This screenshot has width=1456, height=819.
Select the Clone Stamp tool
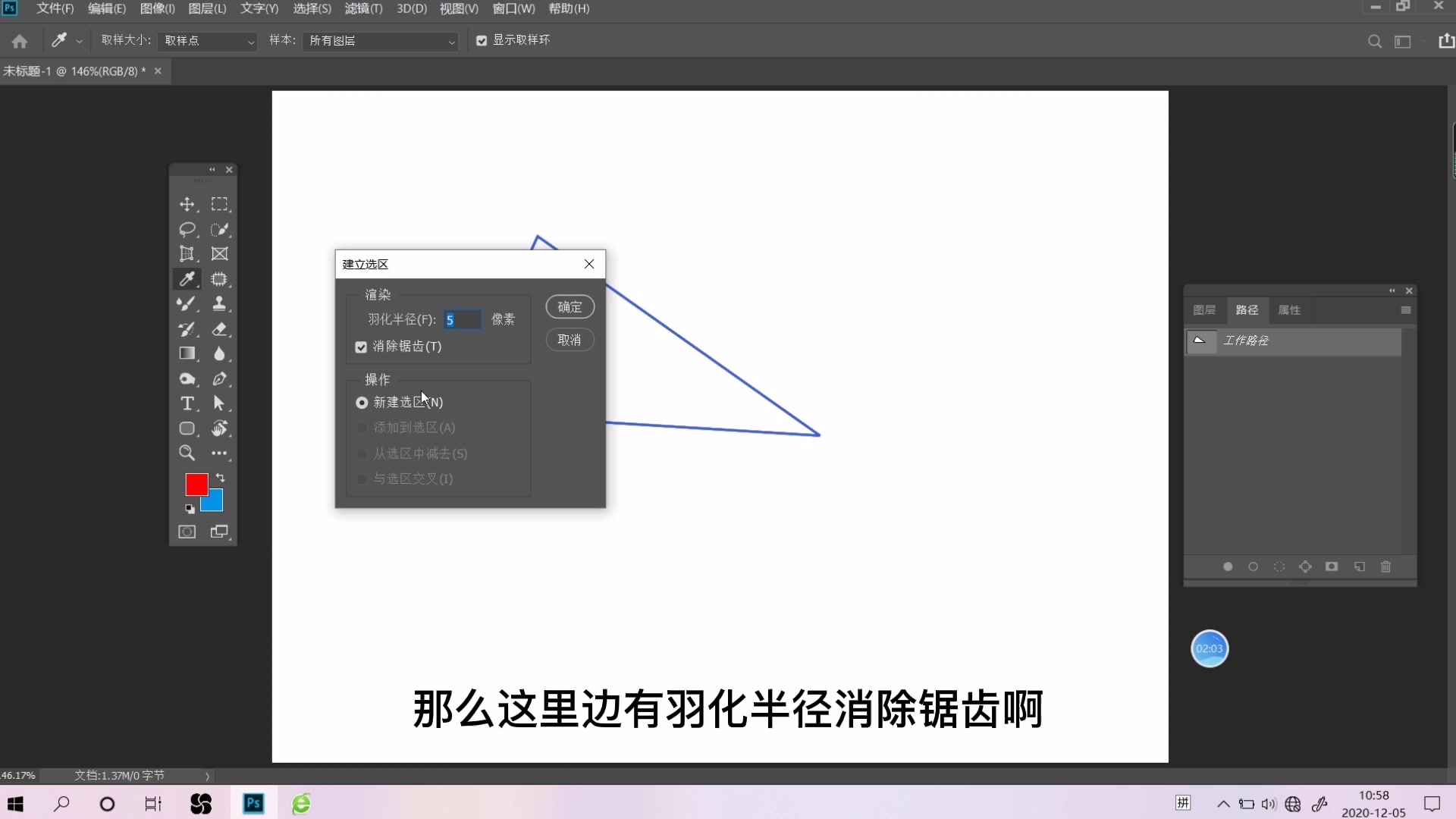(219, 304)
